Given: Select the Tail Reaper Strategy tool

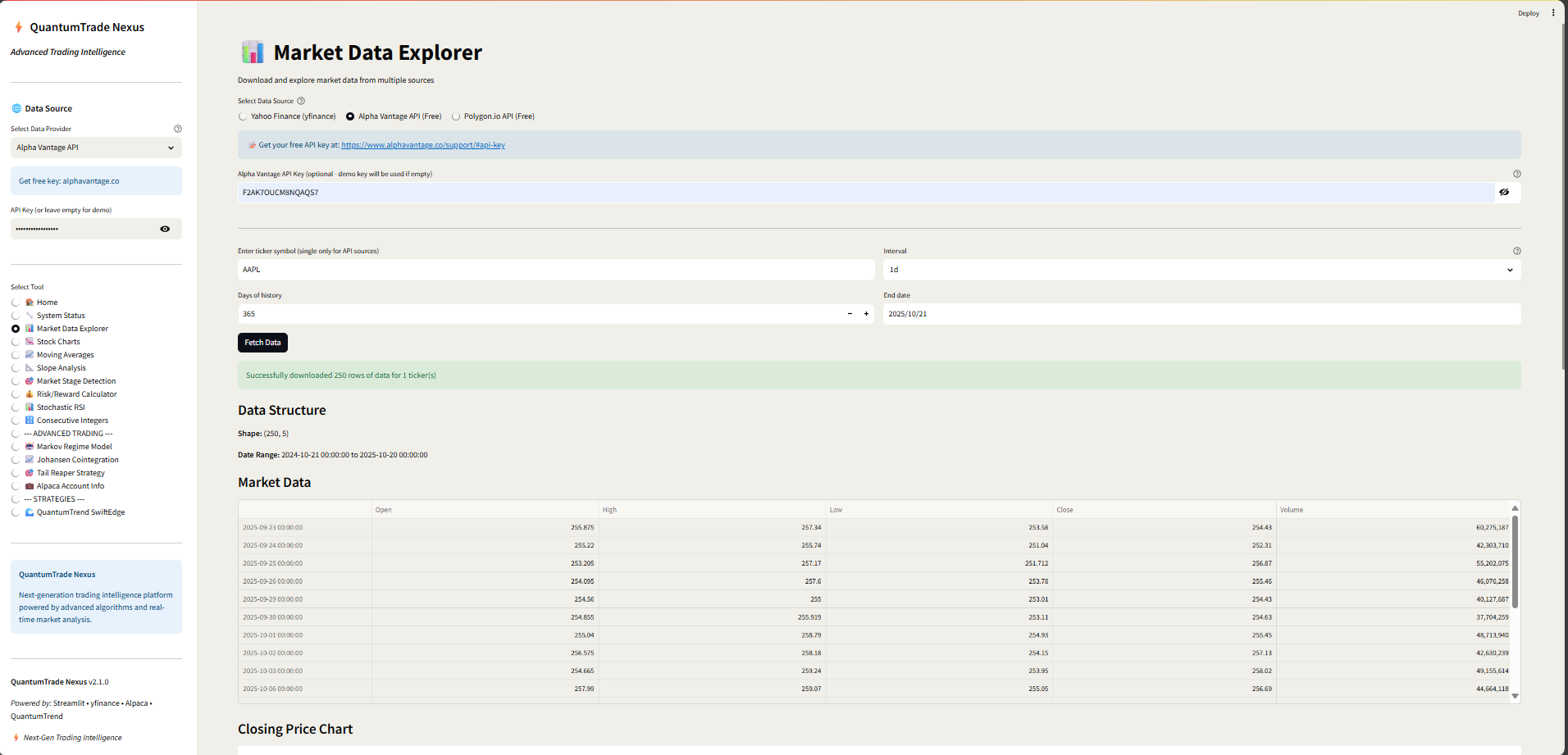Looking at the screenshot, I should click(x=58, y=473).
